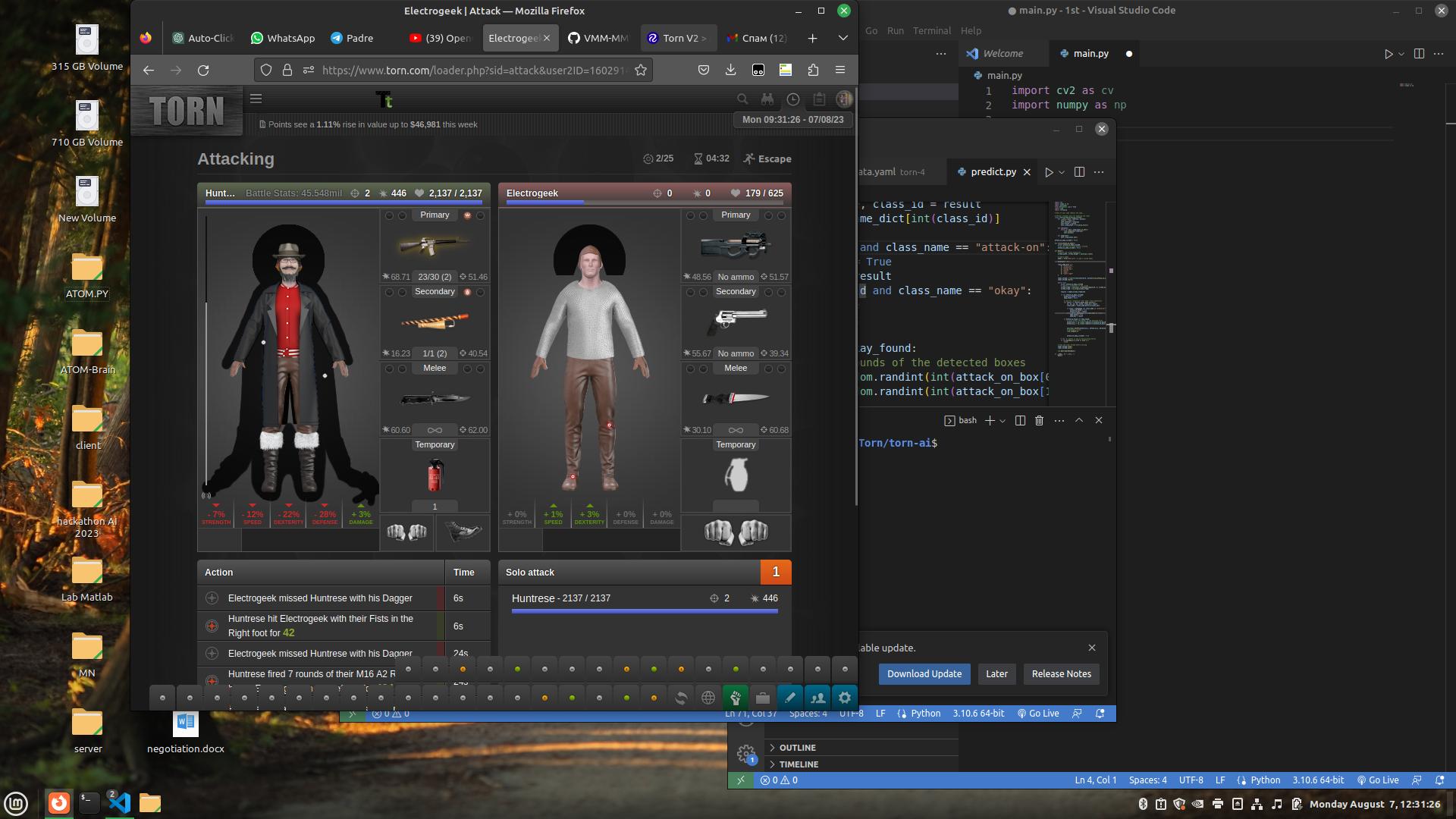Switch to predict.py editor tab

(x=993, y=172)
